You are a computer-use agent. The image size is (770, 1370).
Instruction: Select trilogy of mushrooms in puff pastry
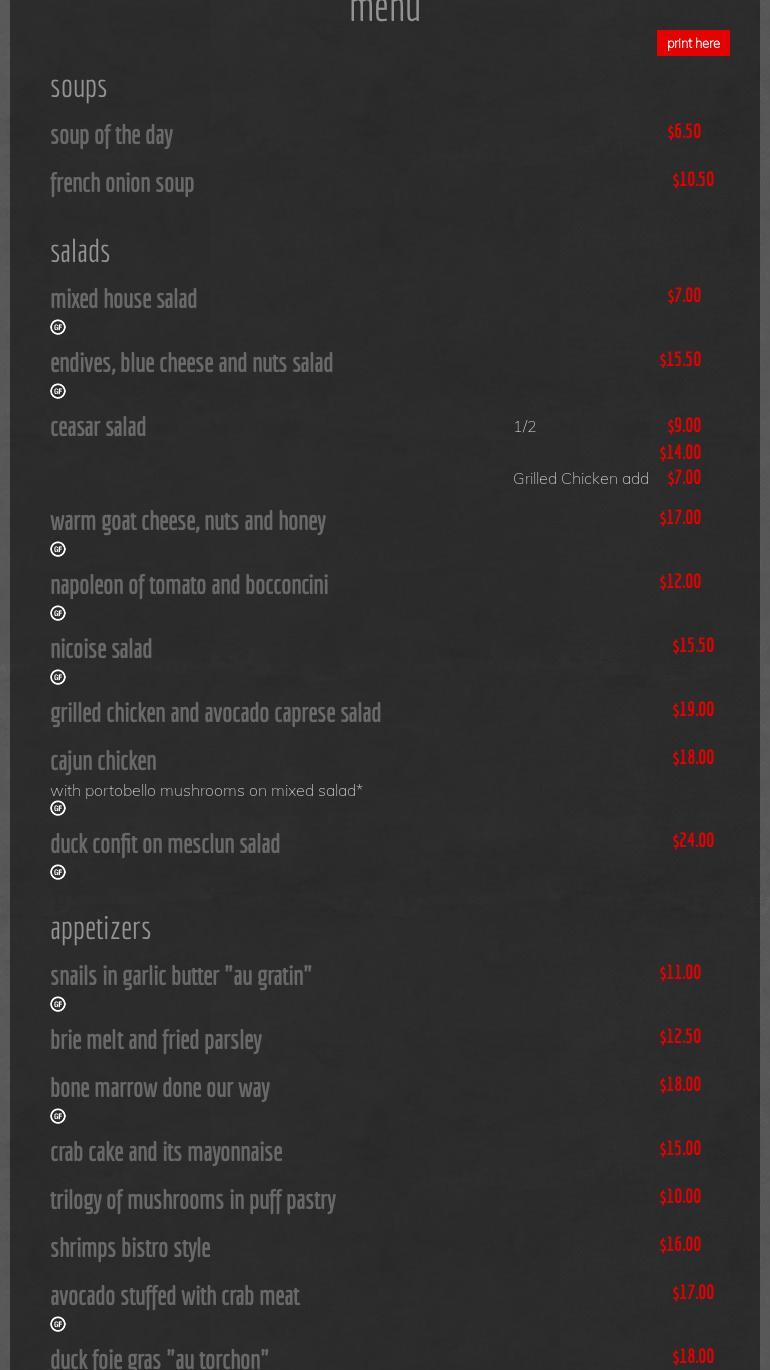[193, 1199]
